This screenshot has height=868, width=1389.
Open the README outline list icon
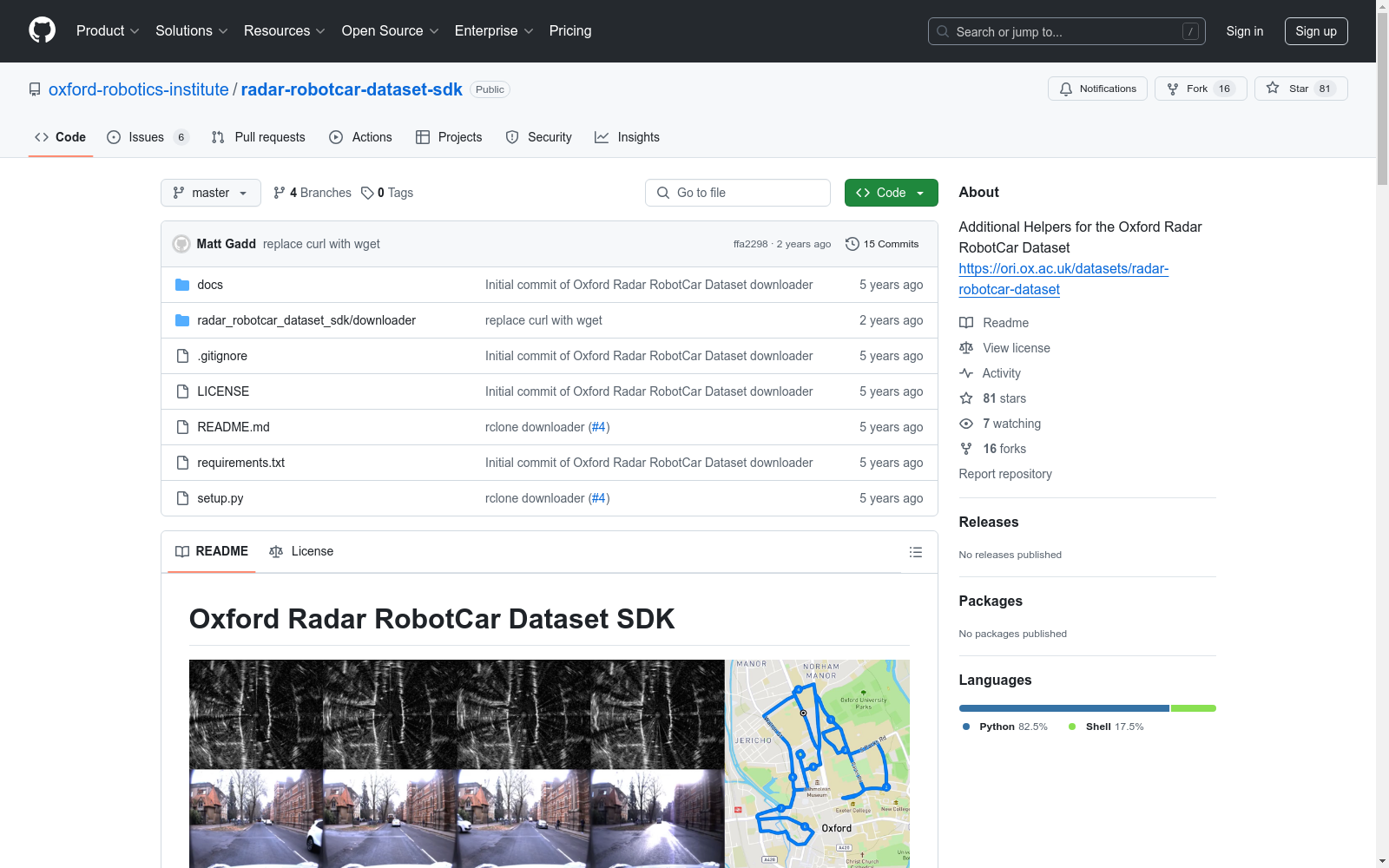(x=915, y=552)
